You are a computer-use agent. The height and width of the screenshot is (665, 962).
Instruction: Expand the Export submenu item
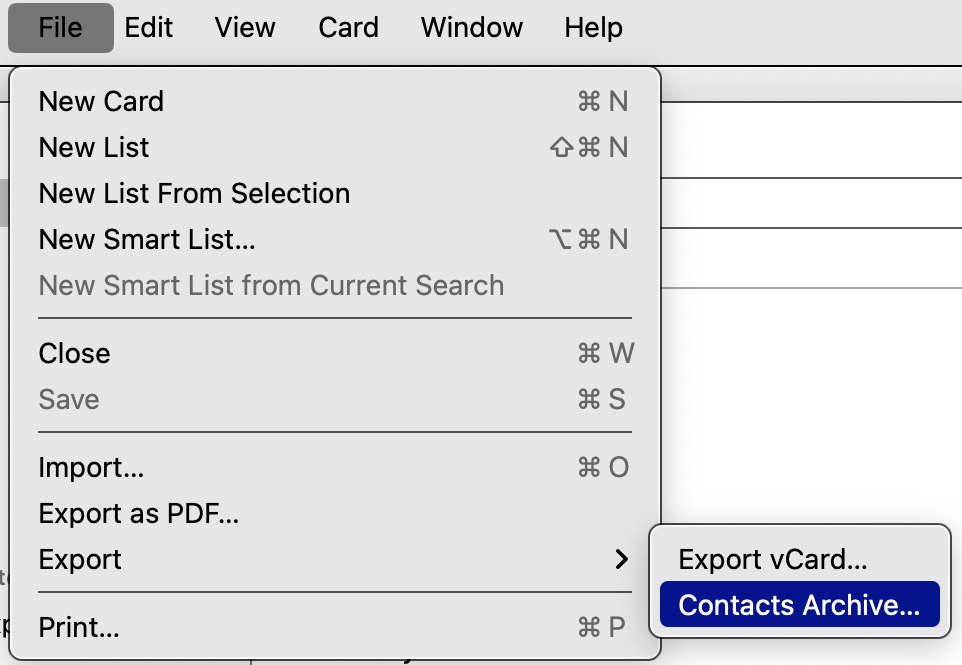(x=80, y=560)
